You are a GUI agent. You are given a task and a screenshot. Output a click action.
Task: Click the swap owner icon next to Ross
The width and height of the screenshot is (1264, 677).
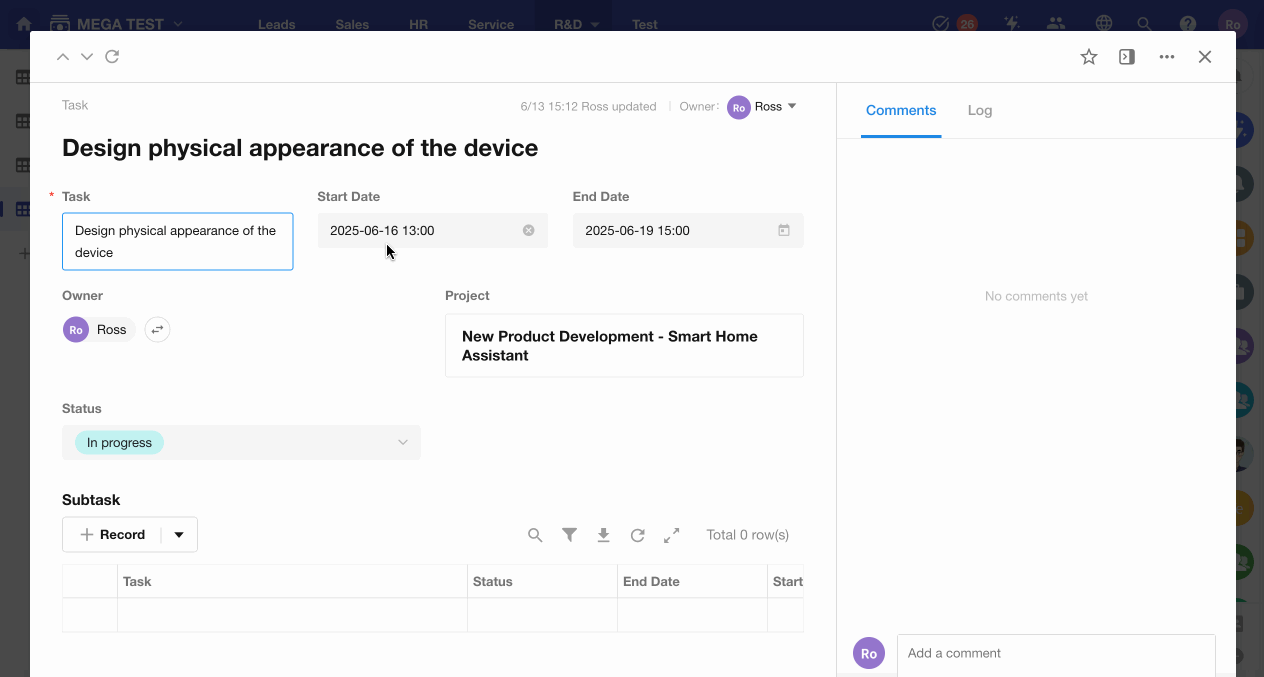(157, 330)
